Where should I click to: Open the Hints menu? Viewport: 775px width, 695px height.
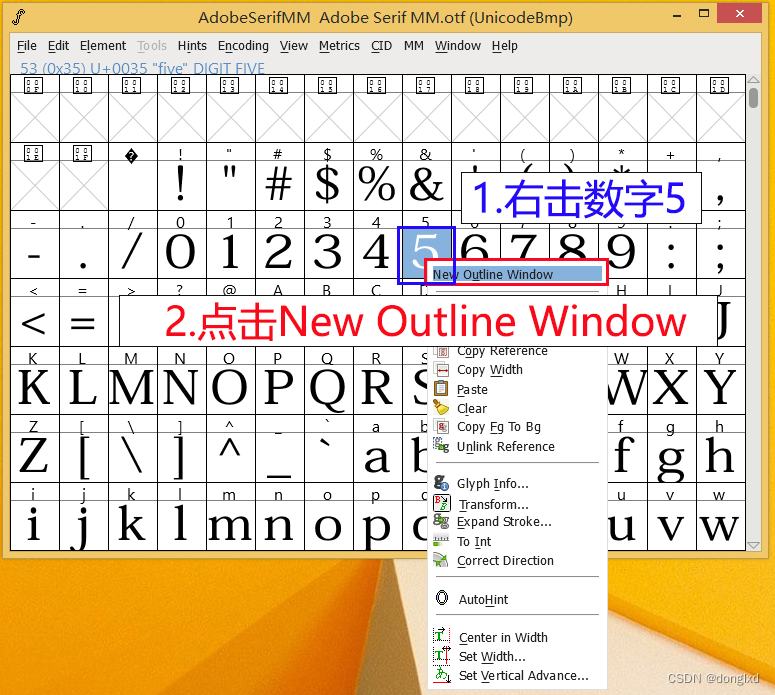coord(192,45)
